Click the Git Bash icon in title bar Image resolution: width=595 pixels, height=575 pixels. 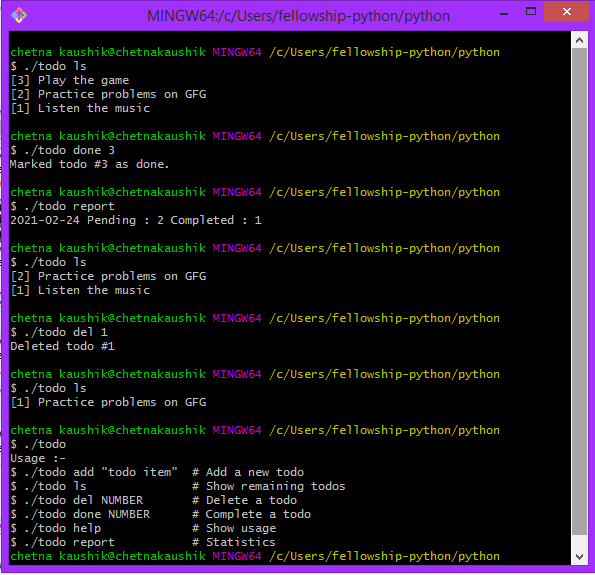point(19,15)
